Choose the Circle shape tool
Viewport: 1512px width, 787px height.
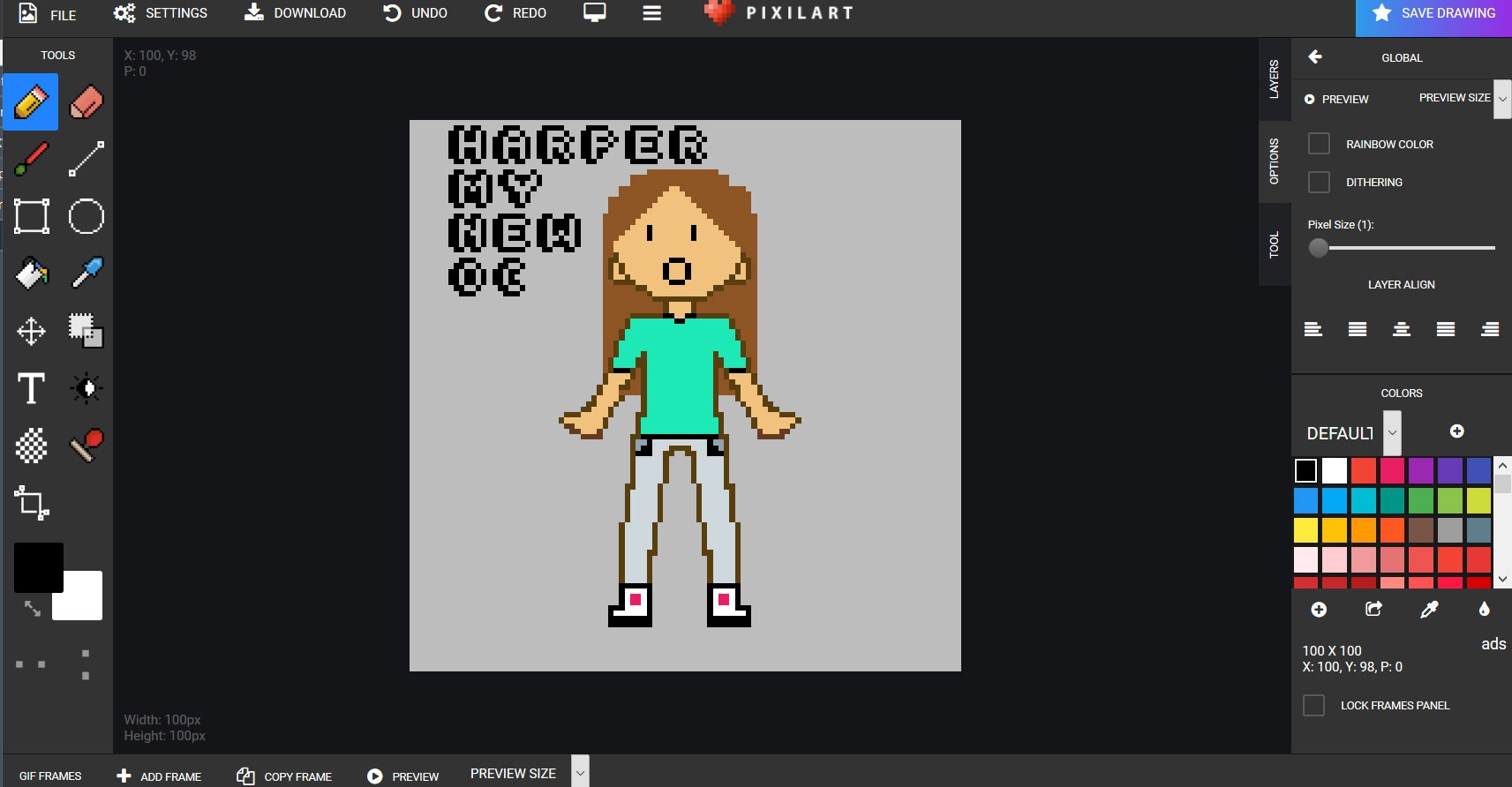[86, 216]
